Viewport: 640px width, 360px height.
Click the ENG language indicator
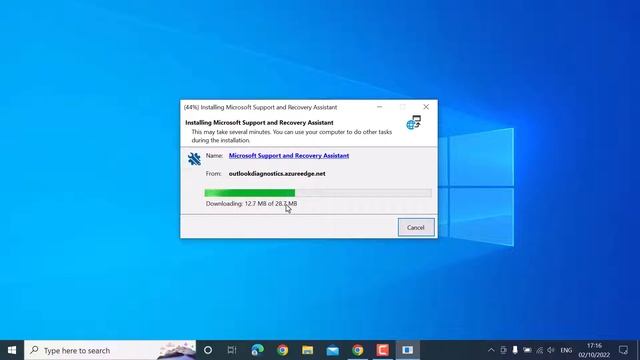point(566,350)
